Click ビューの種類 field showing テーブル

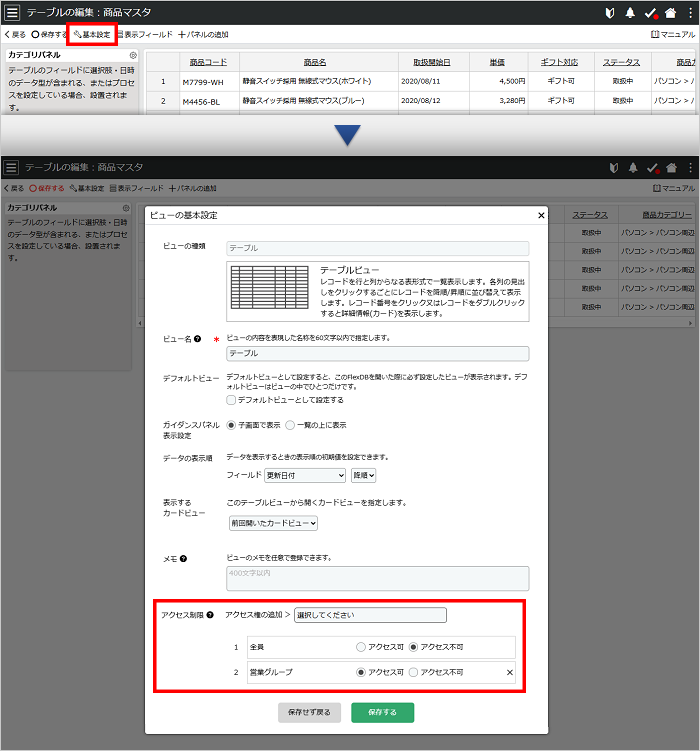coord(377,248)
